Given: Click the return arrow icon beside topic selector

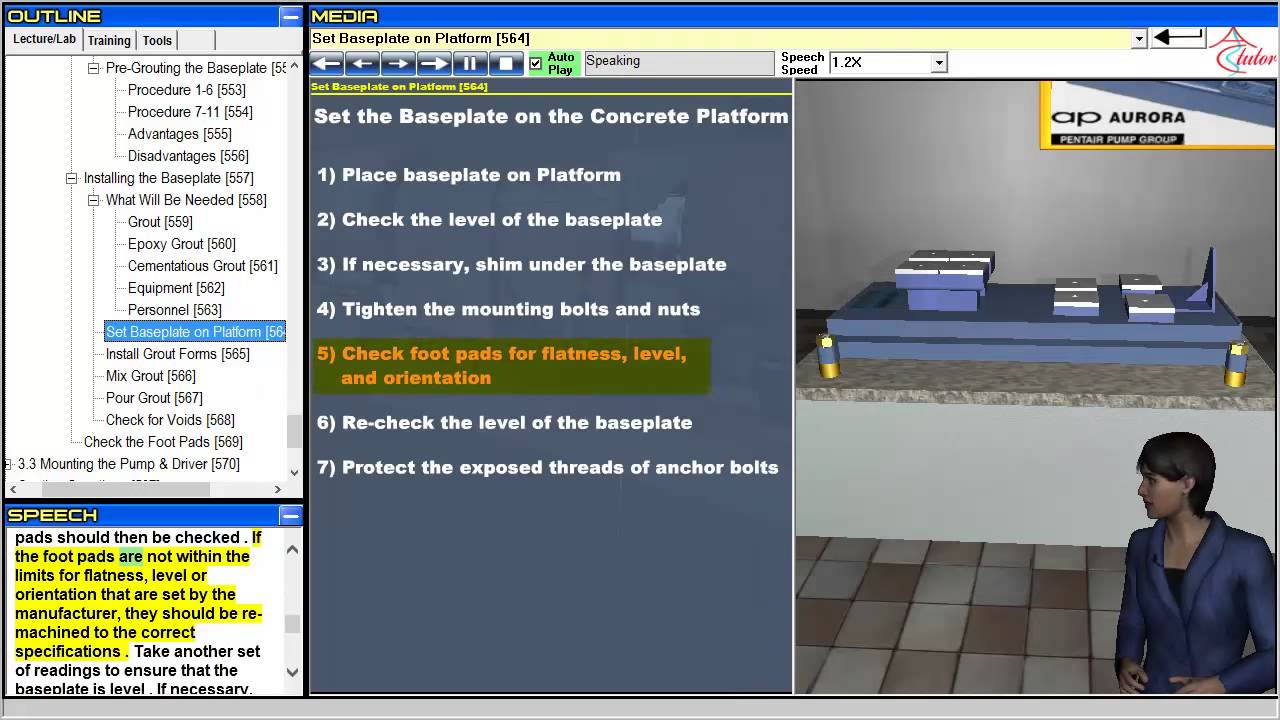Looking at the screenshot, I should [x=1178, y=38].
